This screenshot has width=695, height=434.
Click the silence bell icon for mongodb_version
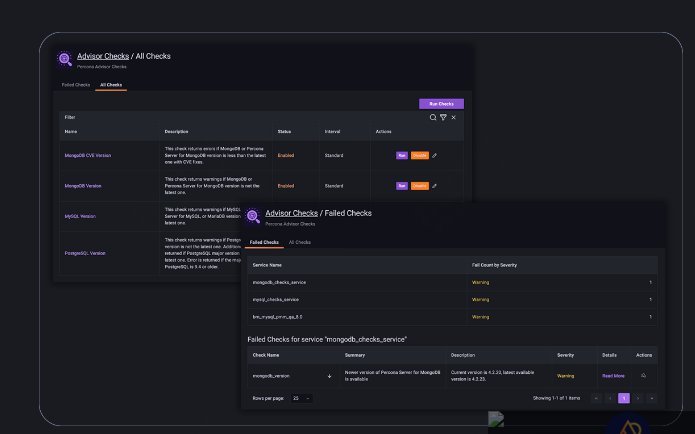tap(643, 376)
